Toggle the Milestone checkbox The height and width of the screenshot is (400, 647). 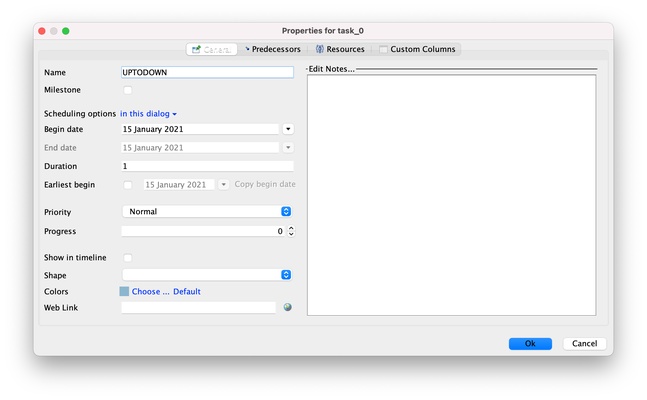tap(128, 90)
